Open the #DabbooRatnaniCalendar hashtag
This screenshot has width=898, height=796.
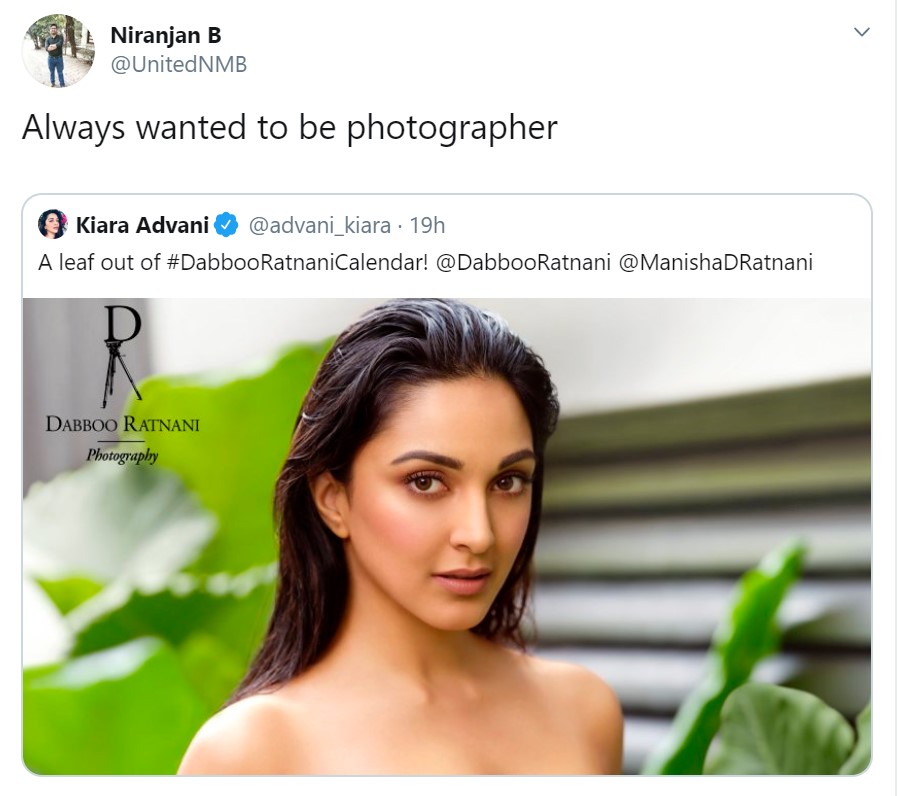pyautogui.click(x=297, y=263)
